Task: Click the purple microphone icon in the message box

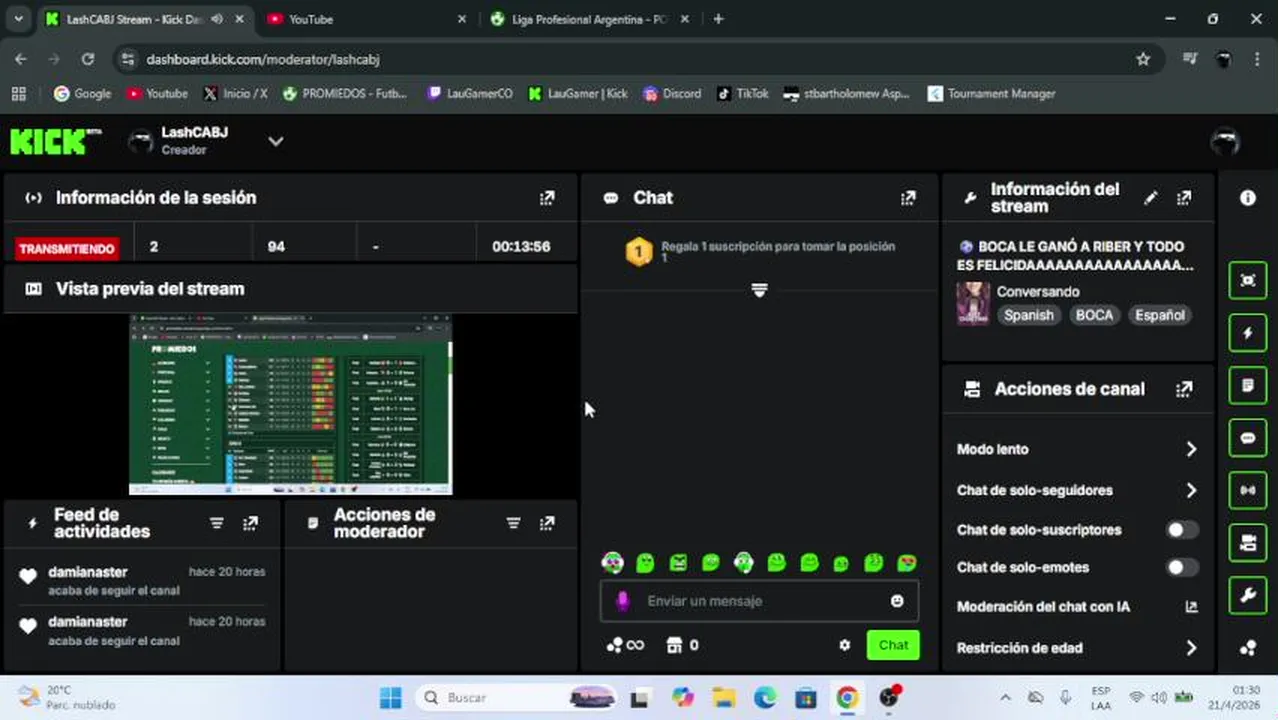Action: pyautogui.click(x=622, y=601)
